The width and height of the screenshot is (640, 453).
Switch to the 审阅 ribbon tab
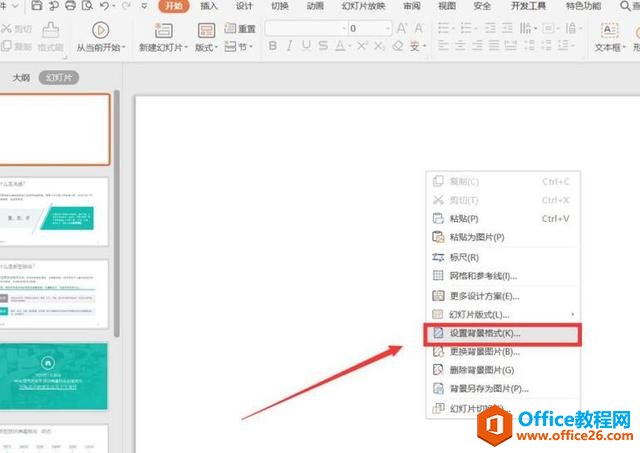coord(411,6)
